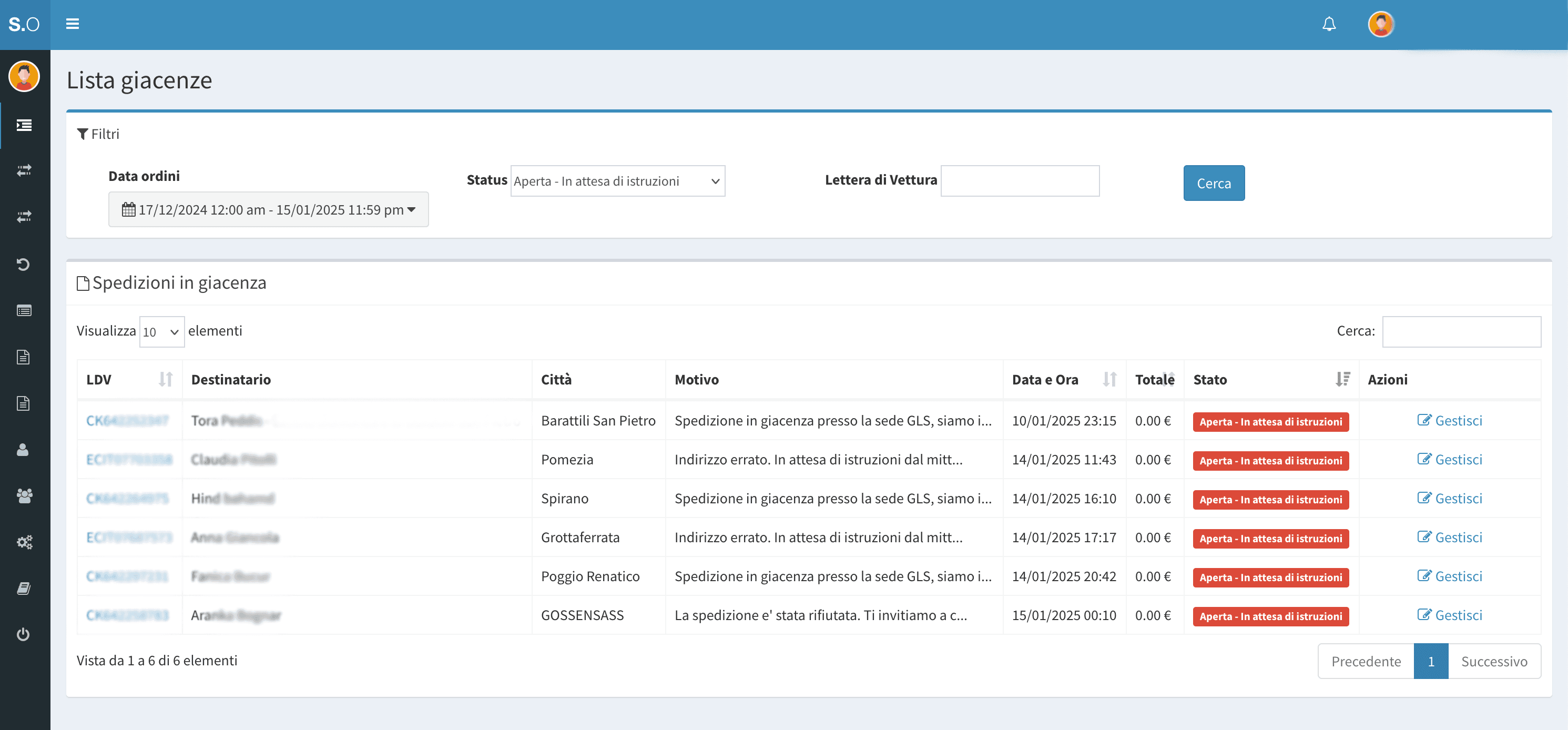Screen dimensions: 1568x730
Task: Open the gears settings icon in sidebar
Action: tap(24, 542)
